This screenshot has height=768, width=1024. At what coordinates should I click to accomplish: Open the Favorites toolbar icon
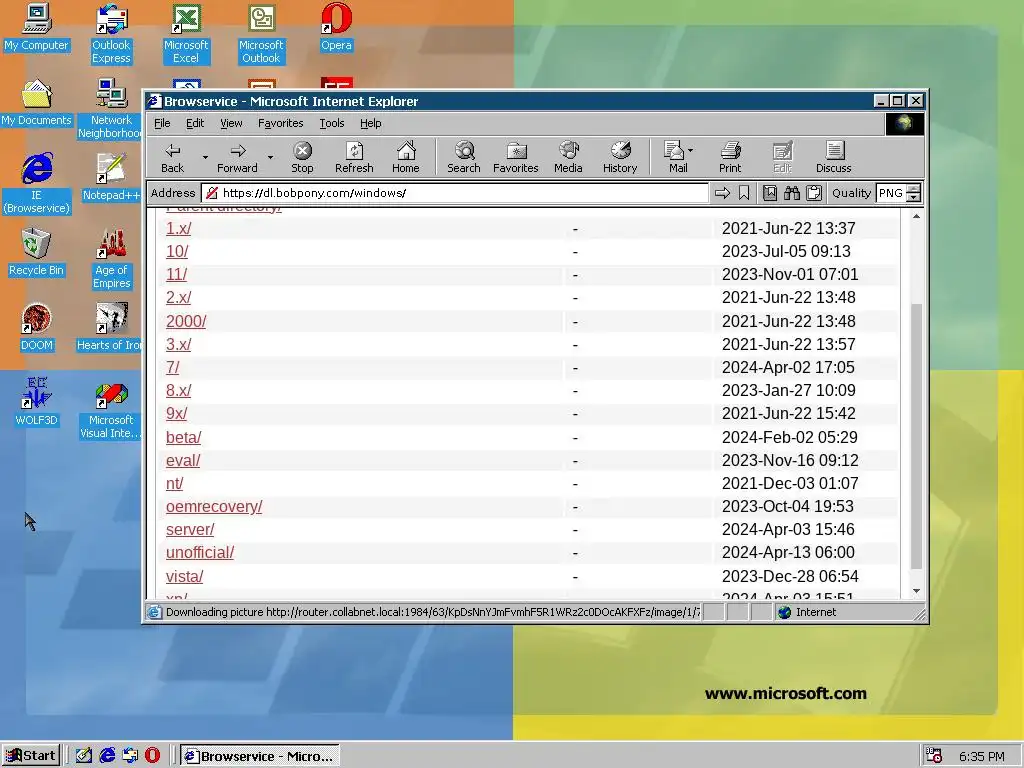(x=516, y=157)
